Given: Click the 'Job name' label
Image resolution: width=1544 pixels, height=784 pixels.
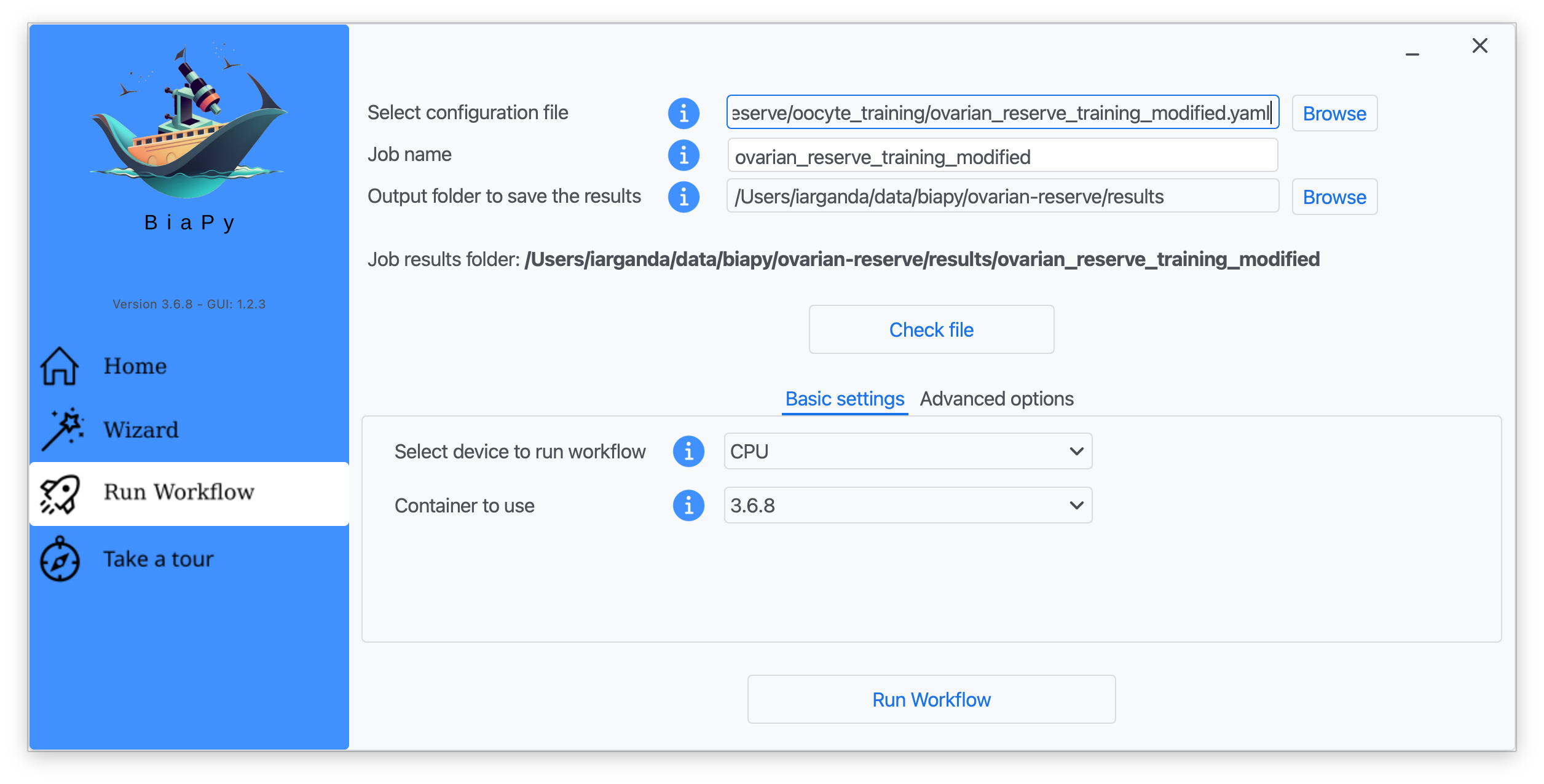Looking at the screenshot, I should (409, 154).
